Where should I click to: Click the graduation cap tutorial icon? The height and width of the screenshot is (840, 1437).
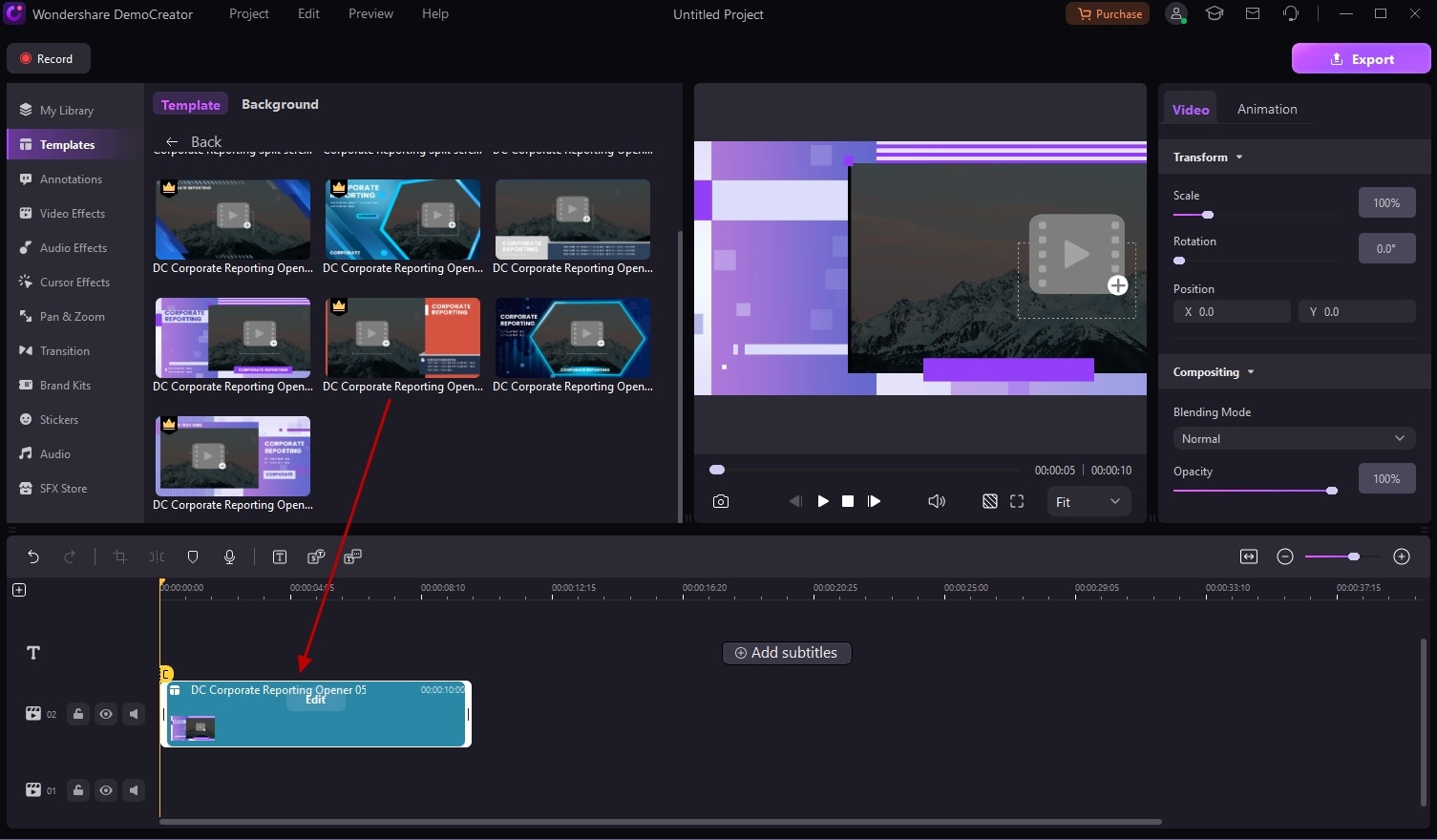point(1215,14)
